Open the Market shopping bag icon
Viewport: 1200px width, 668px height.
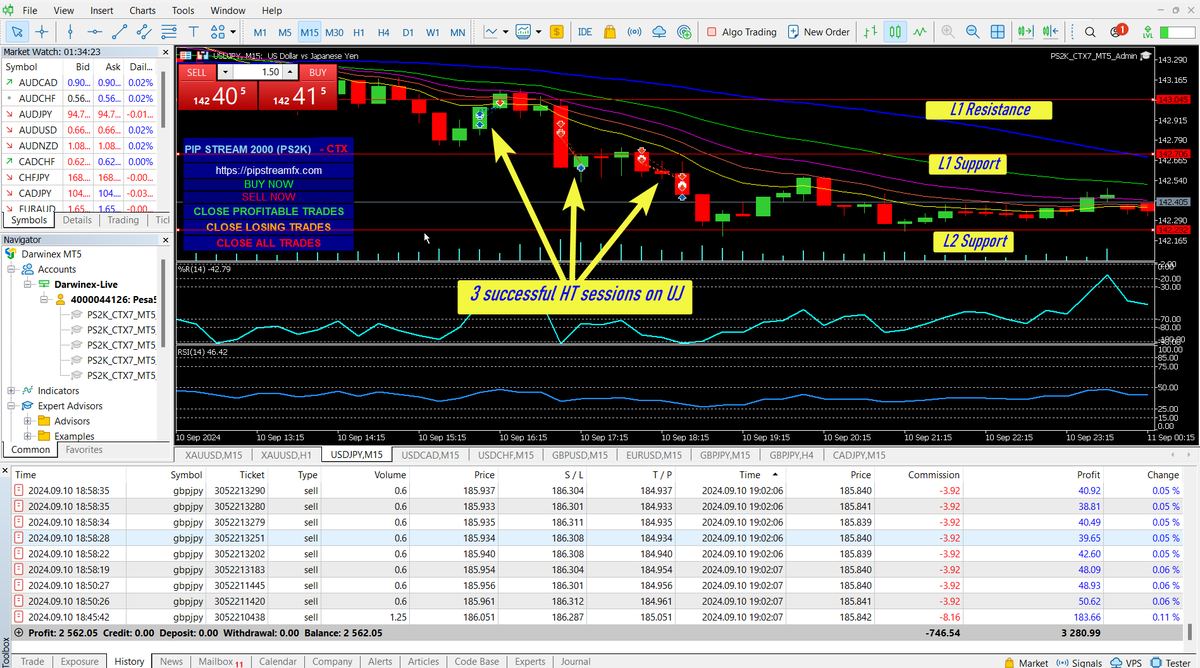click(610, 32)
